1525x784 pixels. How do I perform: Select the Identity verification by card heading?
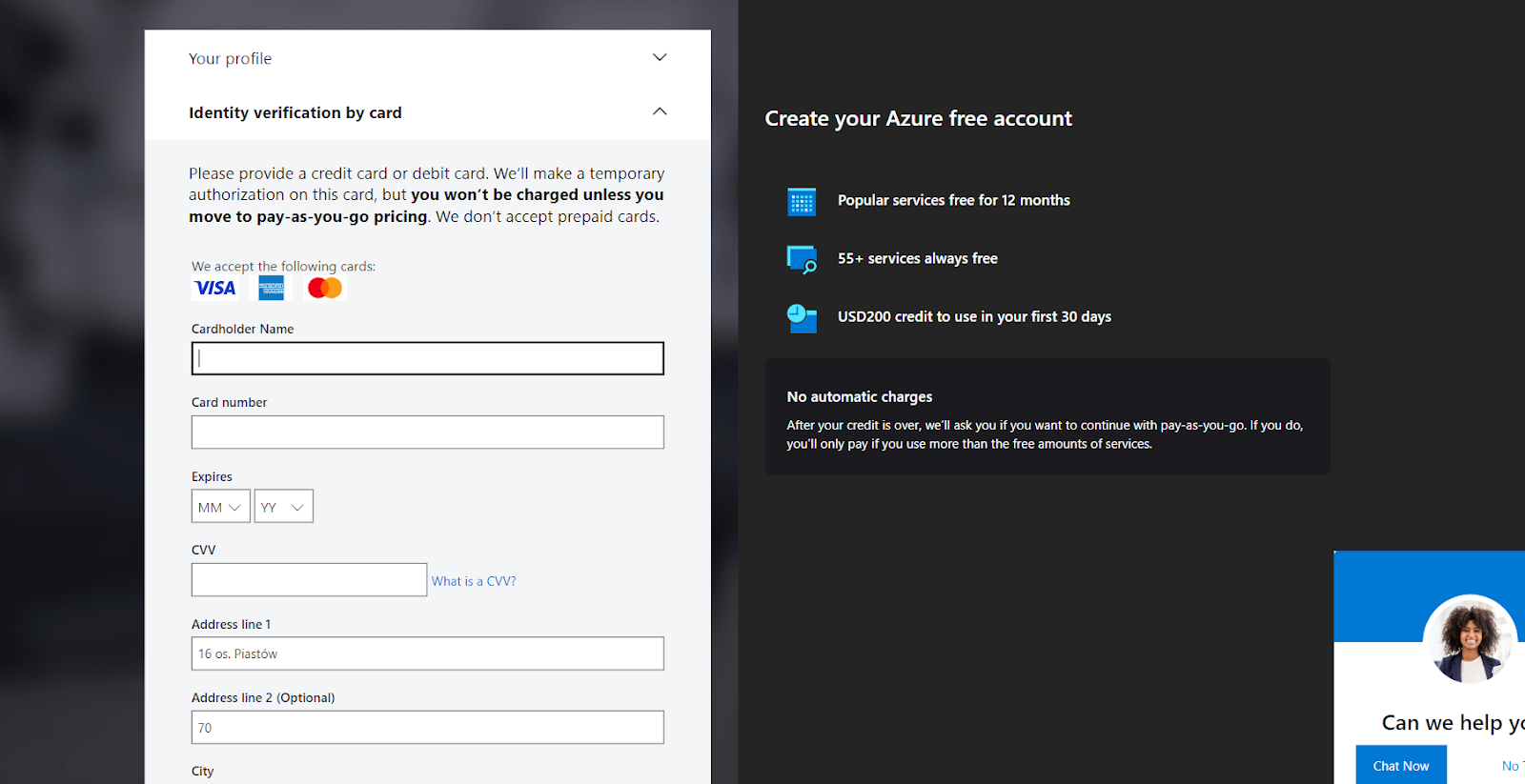[x=295, y=113]
